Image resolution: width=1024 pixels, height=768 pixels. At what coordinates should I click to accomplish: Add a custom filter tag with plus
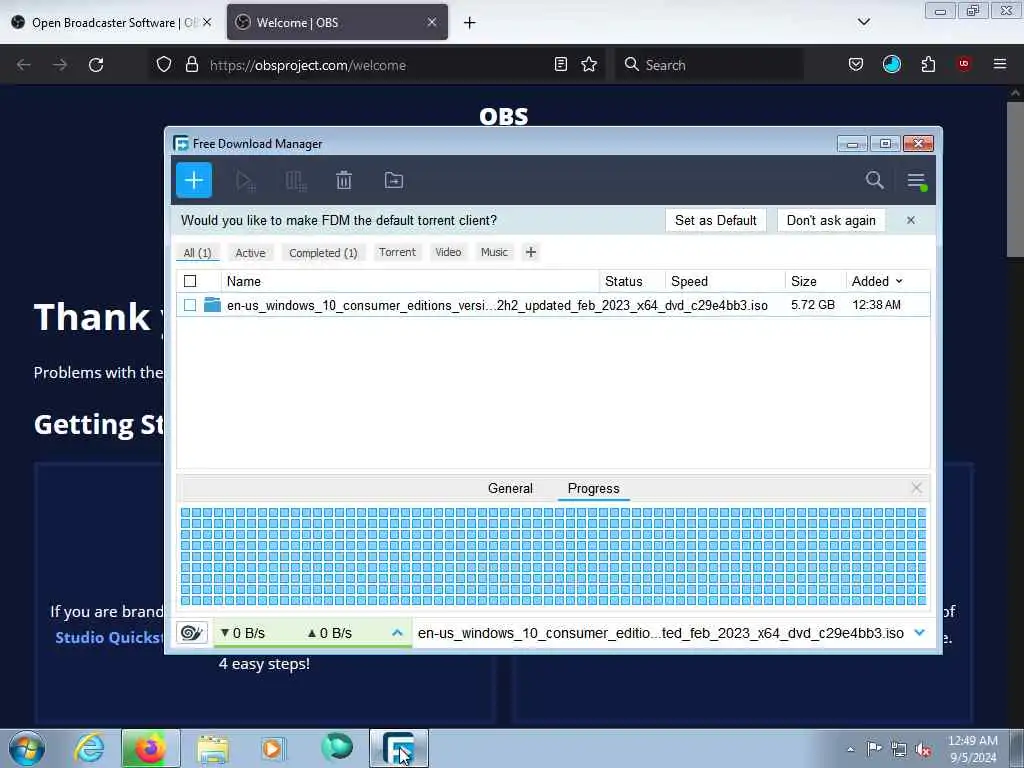coord(530,252)
